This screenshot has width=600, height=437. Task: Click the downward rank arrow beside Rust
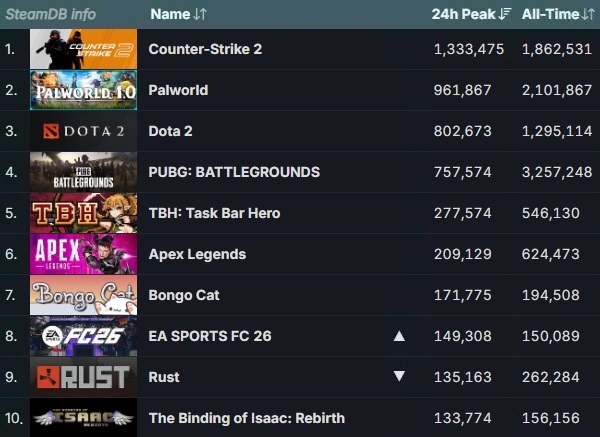click(399, 376)
